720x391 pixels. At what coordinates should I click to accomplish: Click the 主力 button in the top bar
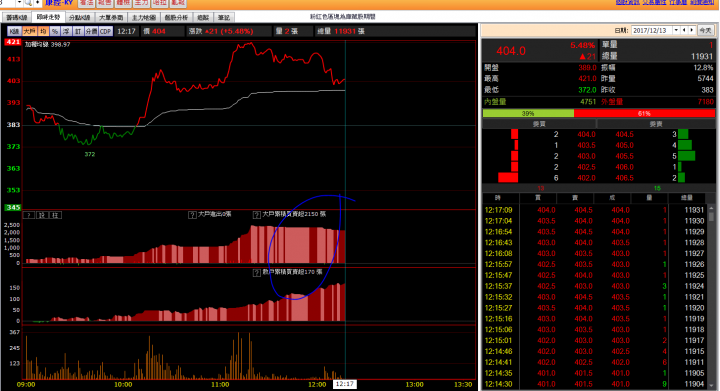point(141,3)
